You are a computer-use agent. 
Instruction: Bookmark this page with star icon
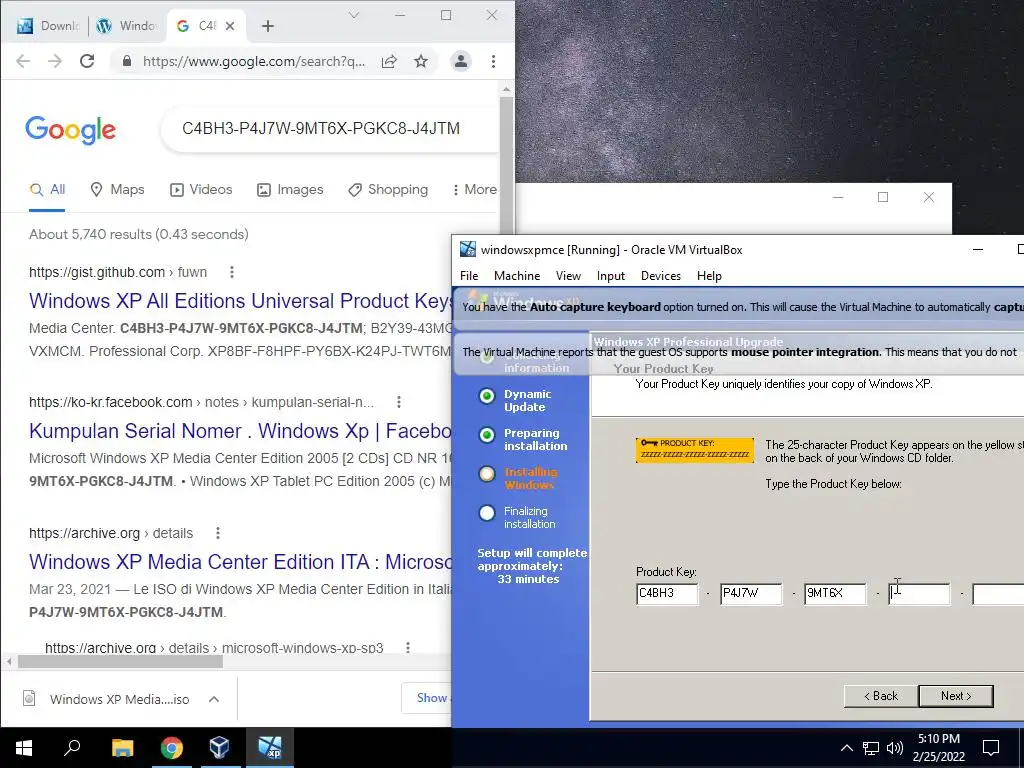tap(421, 61)
